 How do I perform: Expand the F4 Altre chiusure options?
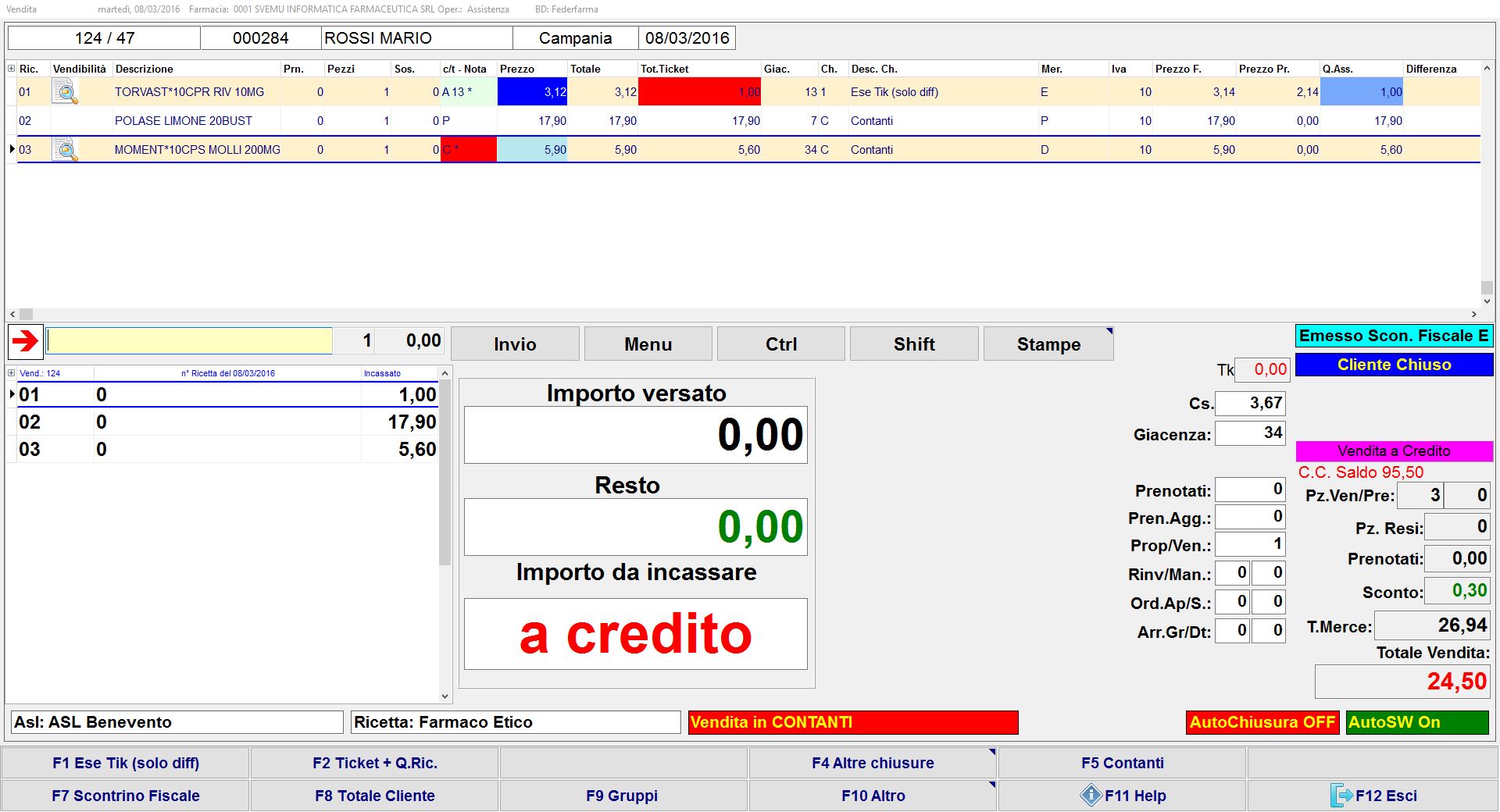(x=872, y=763)
